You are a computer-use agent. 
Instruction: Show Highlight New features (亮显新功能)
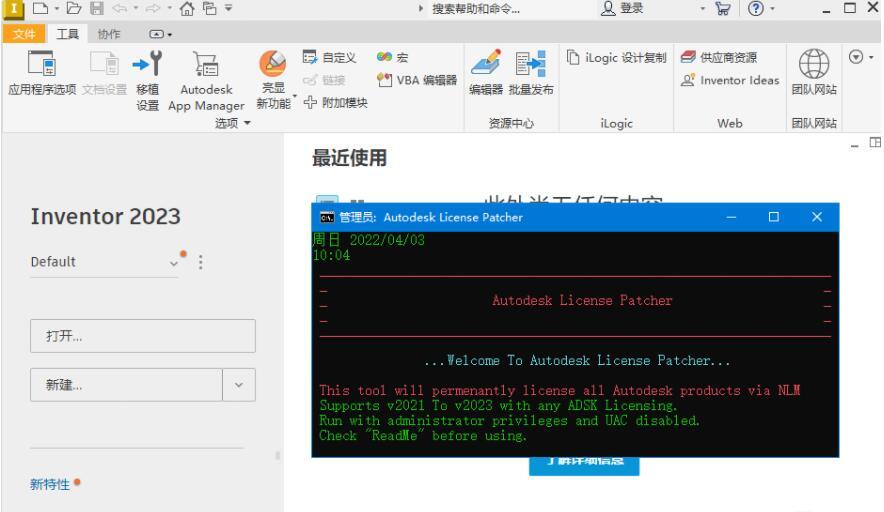click(x=273, y=80)
